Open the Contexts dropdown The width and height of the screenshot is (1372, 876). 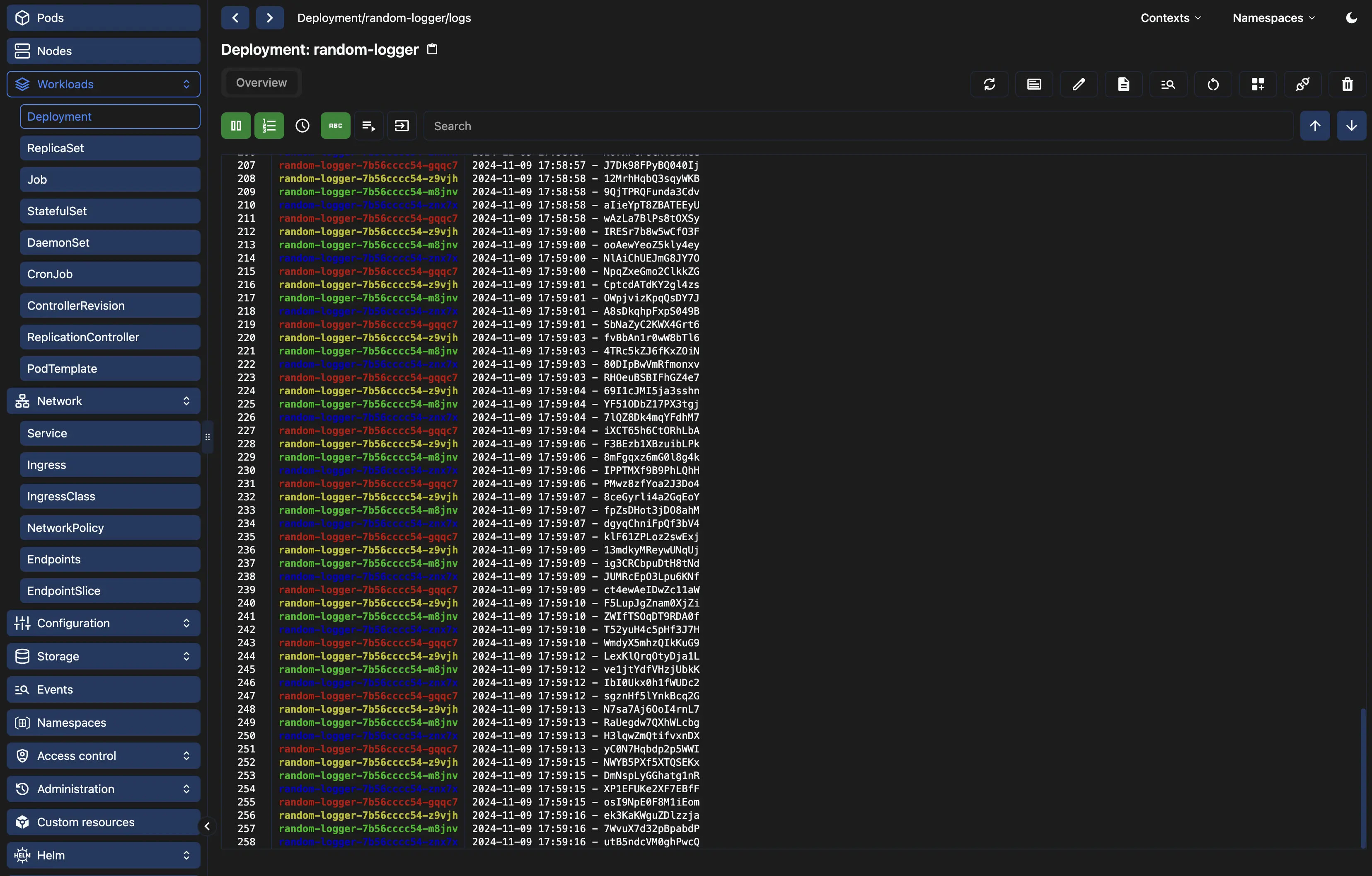[1170, 18]
